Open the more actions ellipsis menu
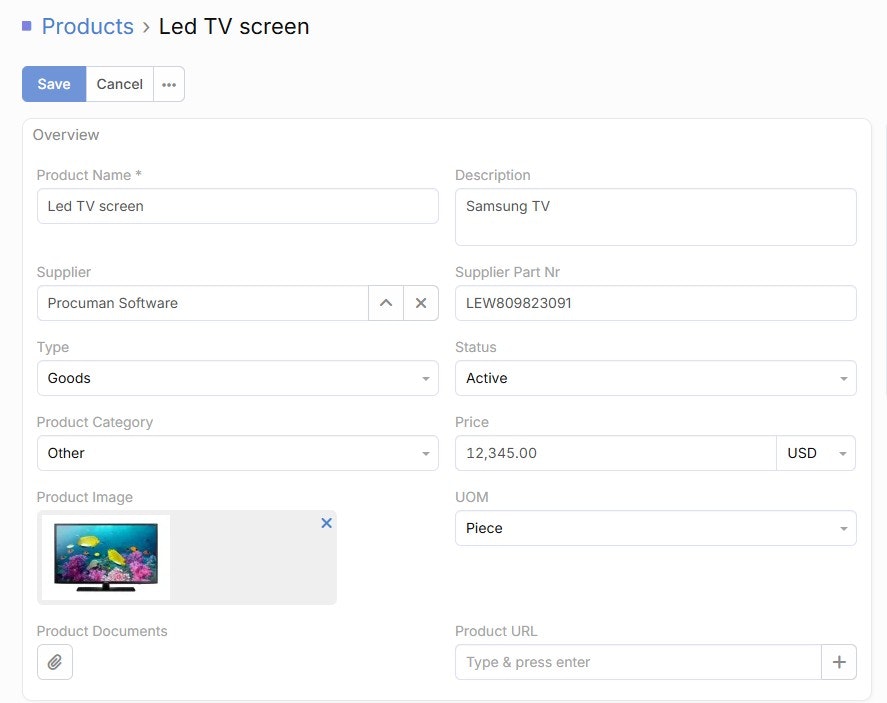This screenshot has height=703, width=887. (168, 84)
